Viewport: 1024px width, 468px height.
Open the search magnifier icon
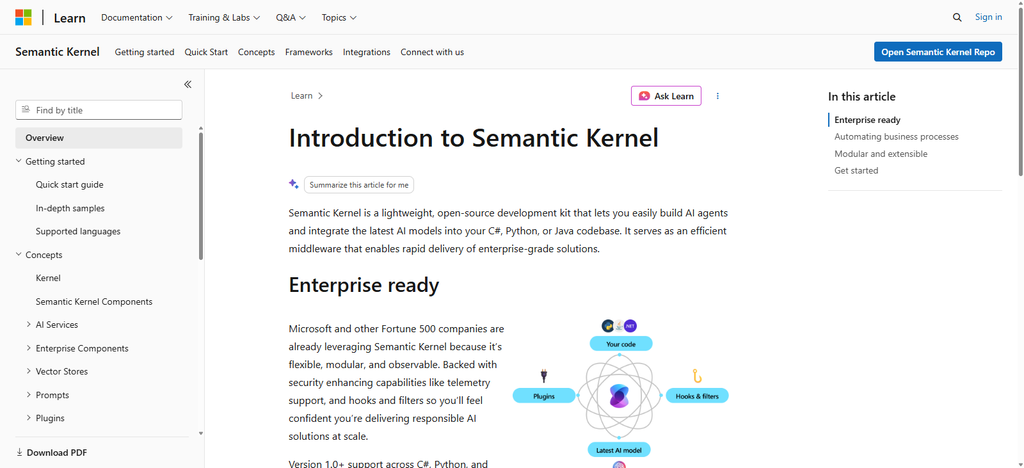[x=957, y=18]
